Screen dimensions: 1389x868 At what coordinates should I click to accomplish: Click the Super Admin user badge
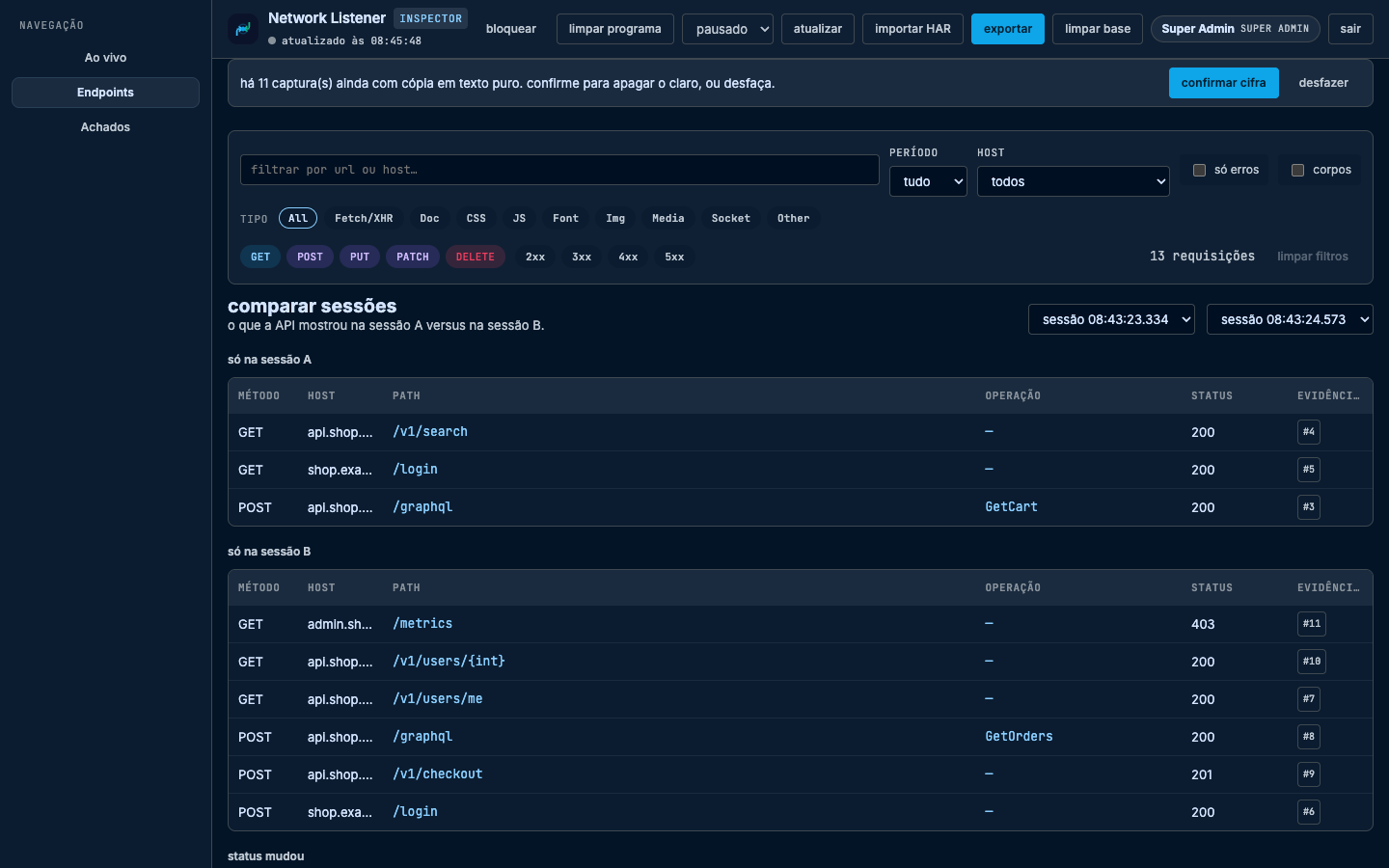pyautogui.click(x=1236, y=29)
